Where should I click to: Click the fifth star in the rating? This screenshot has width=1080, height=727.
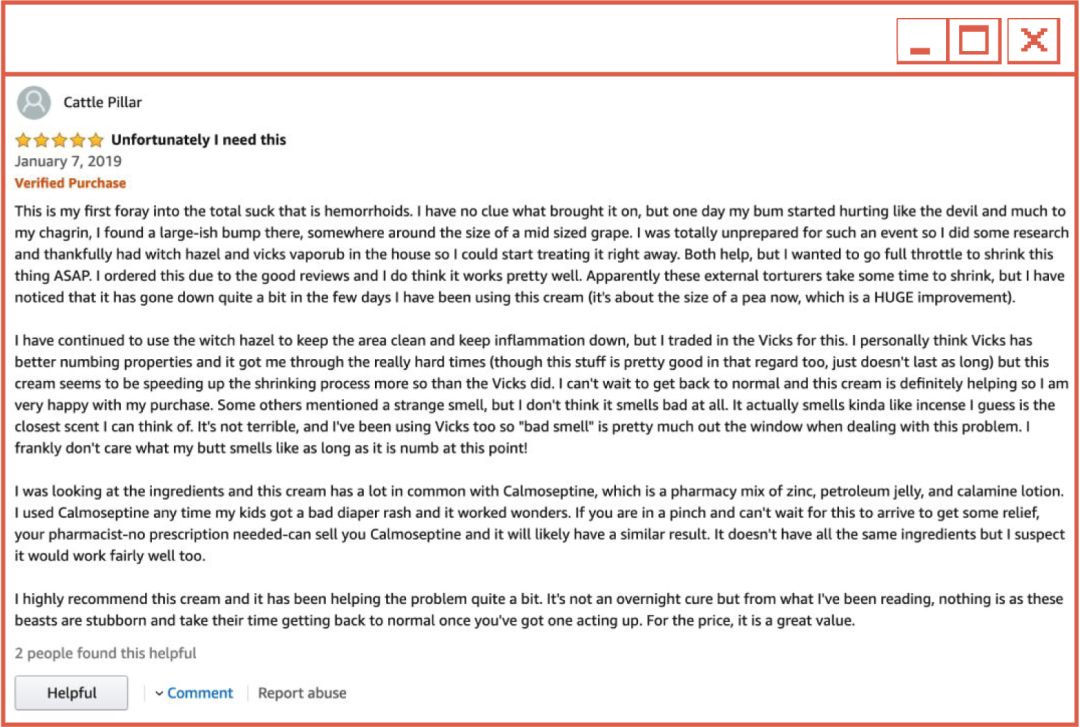(95, 140)
